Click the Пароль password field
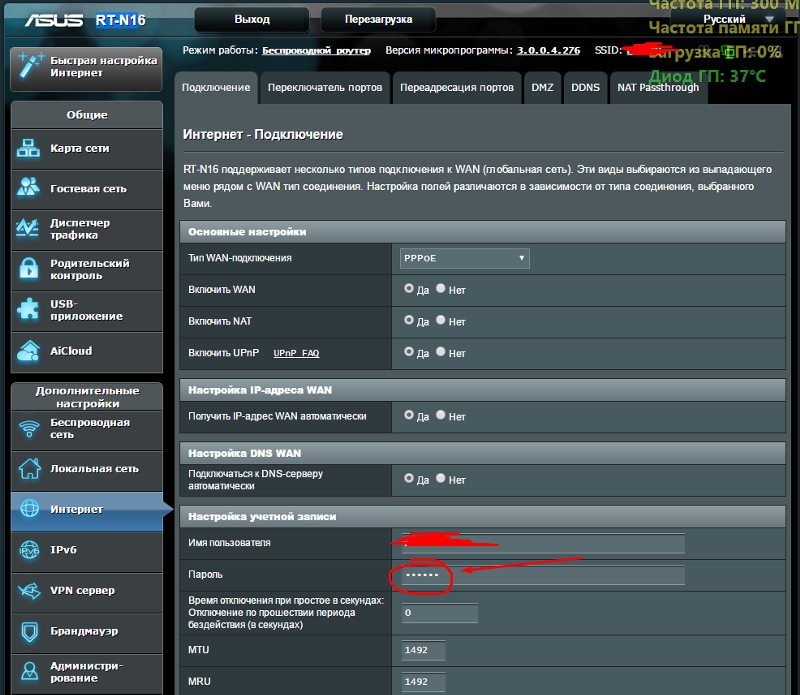The width and height of the screenshot is (800, 695). coord(543,575)
